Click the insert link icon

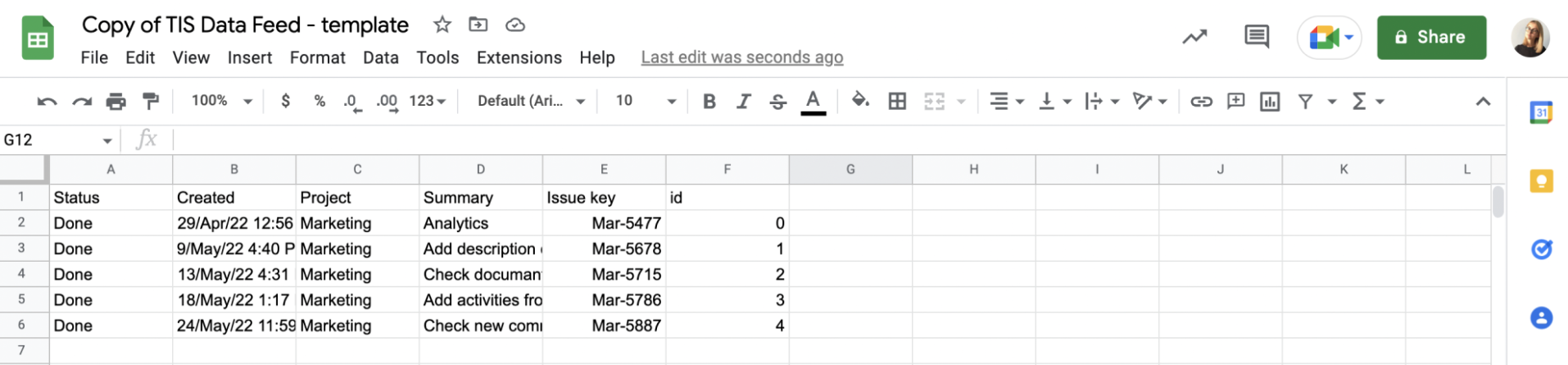pos(1201,102)
